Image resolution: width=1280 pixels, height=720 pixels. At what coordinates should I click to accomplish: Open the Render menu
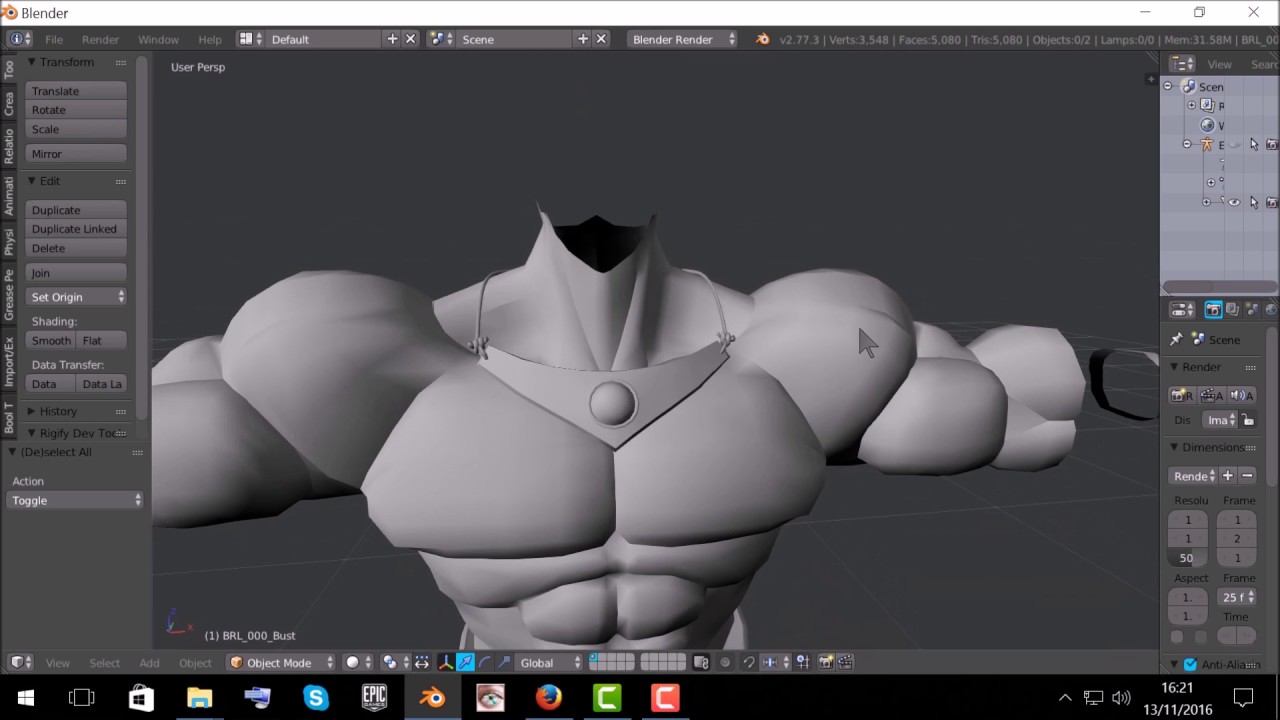pos(100,39)
